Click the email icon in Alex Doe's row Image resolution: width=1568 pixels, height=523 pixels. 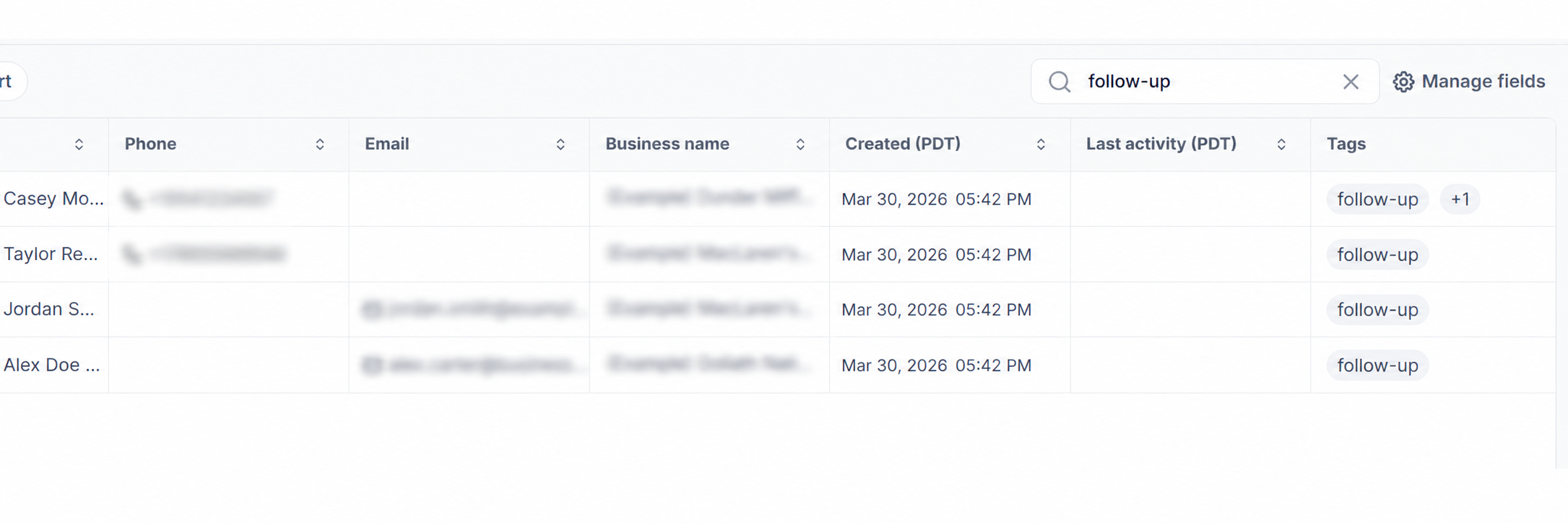(372, 365)
